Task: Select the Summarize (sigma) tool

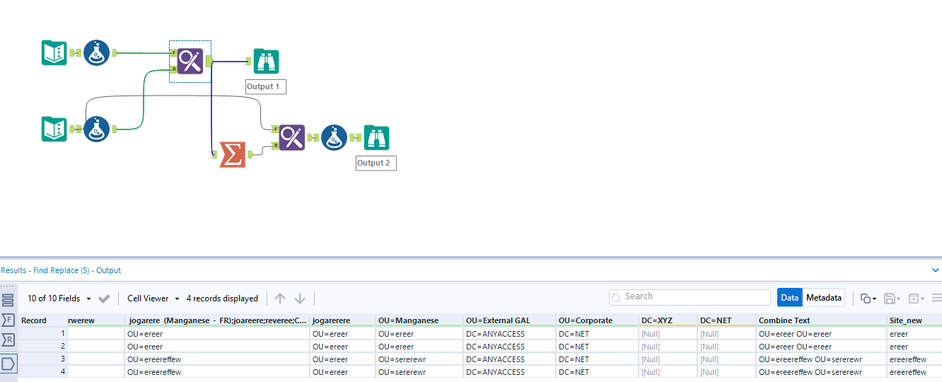Action: coord(232,154)
